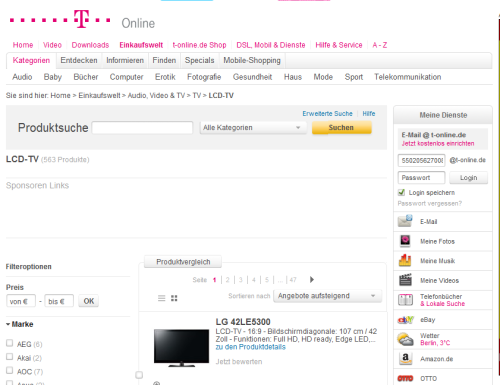Screen dimensions: 500x385
Task: Open the Home menu item
Action: [x=23, y=45]
